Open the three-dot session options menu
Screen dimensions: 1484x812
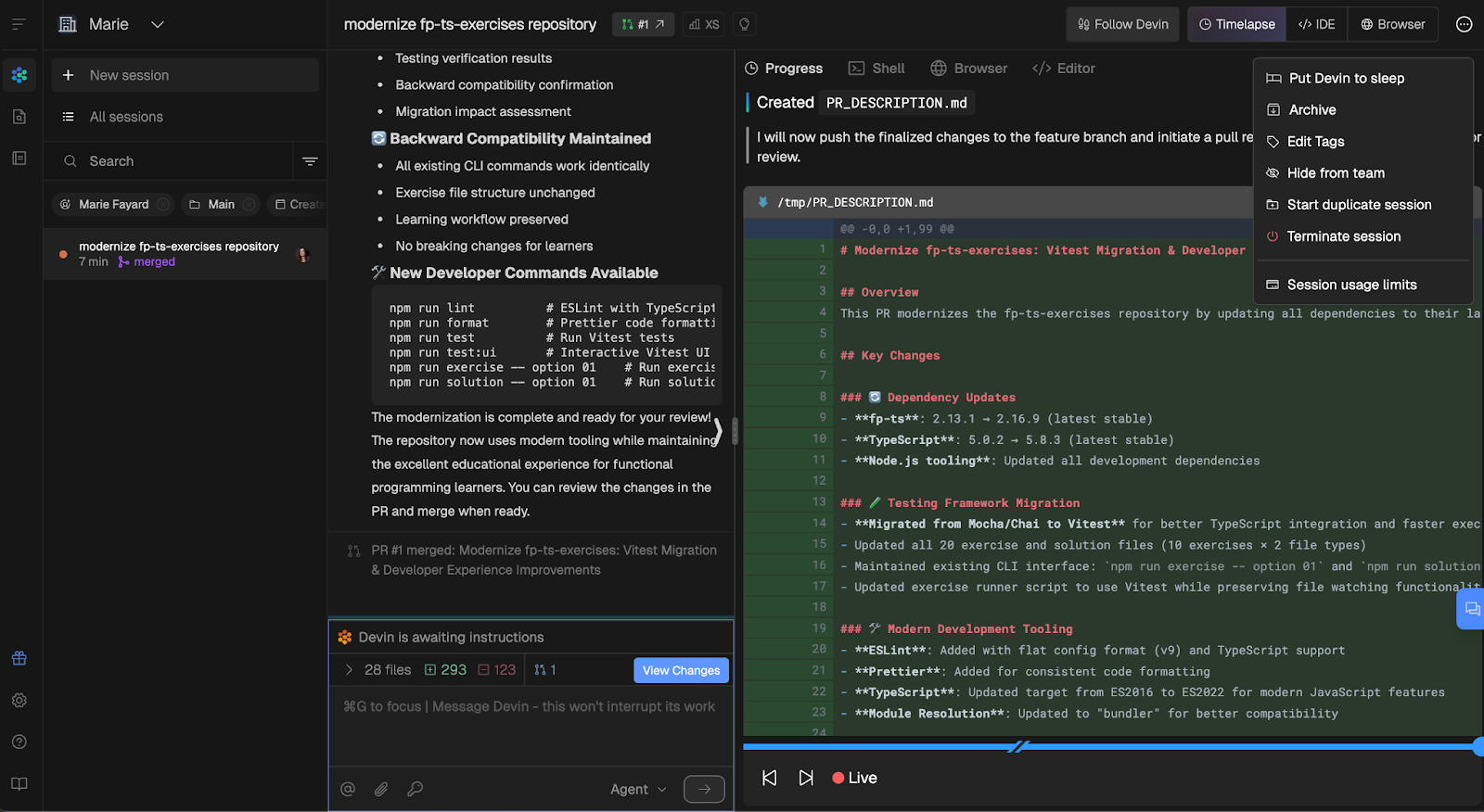pos(1464,24)
